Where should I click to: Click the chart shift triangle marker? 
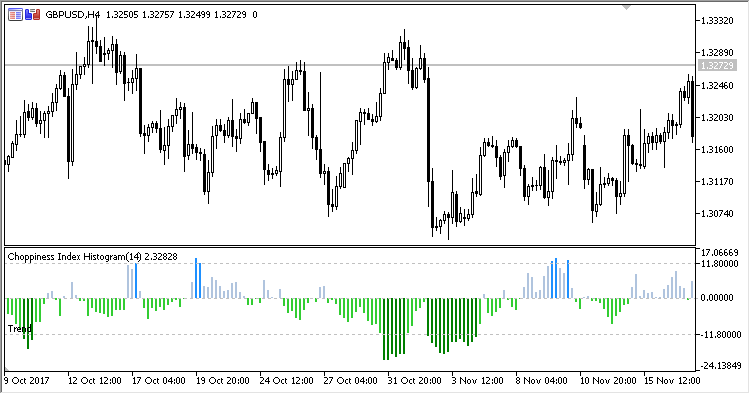click(626, 8)
